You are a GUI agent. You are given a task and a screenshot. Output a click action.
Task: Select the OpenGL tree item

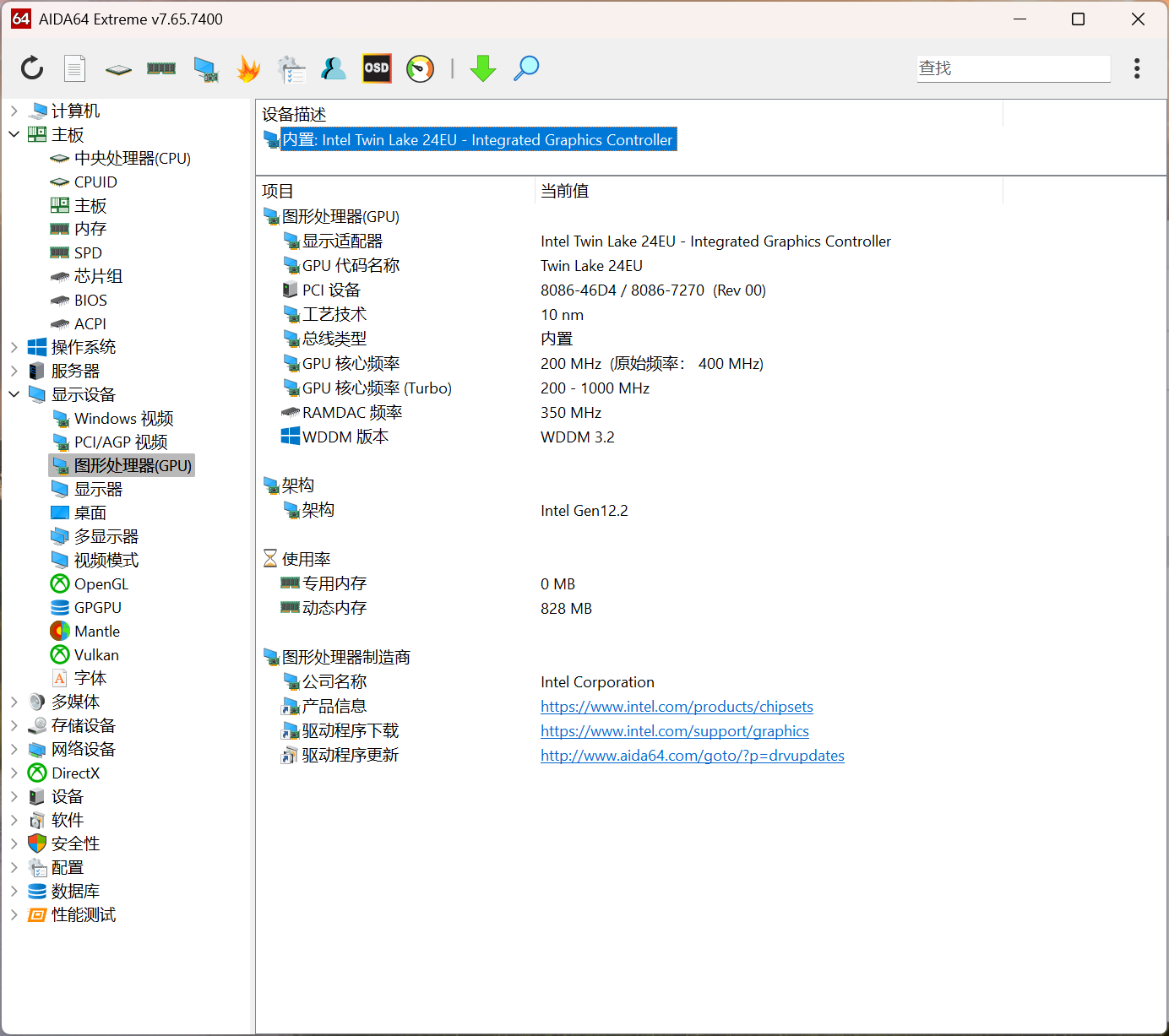[101, 584]
